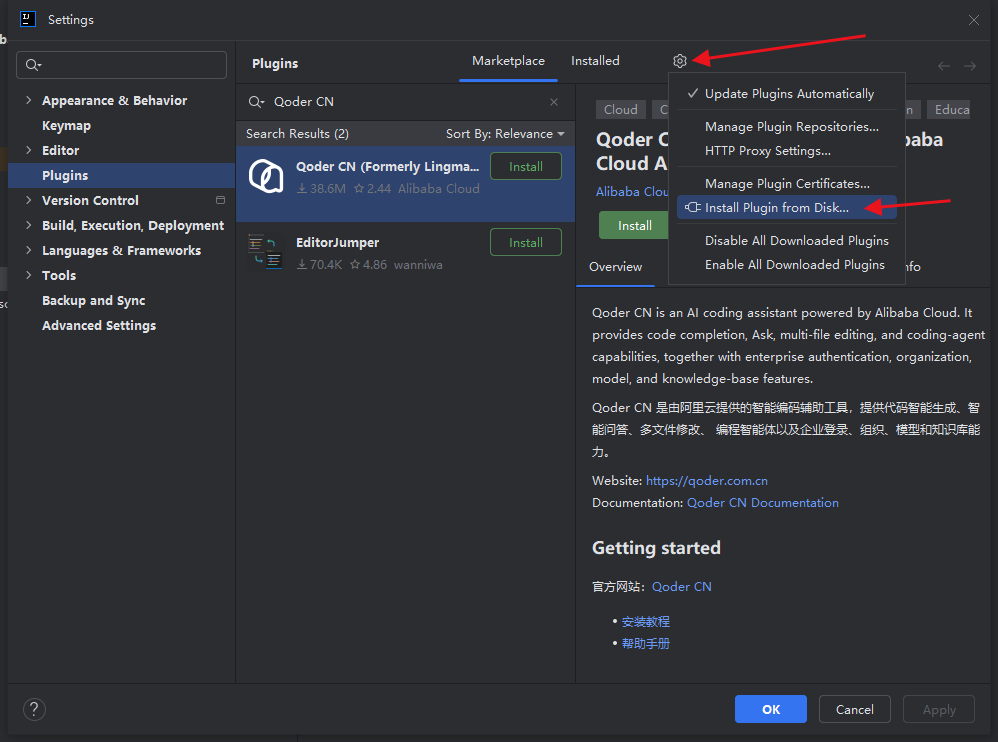The width and height of the screenshot is (998, 742).
Task: Open the Qoder CN official site link
Action: click(x=682, y=587)
